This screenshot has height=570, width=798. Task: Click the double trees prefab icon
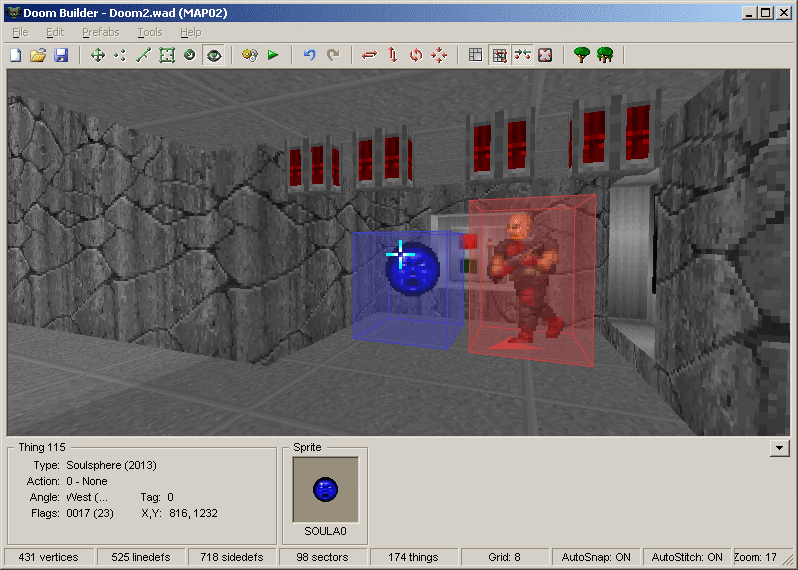pos(605,55)
